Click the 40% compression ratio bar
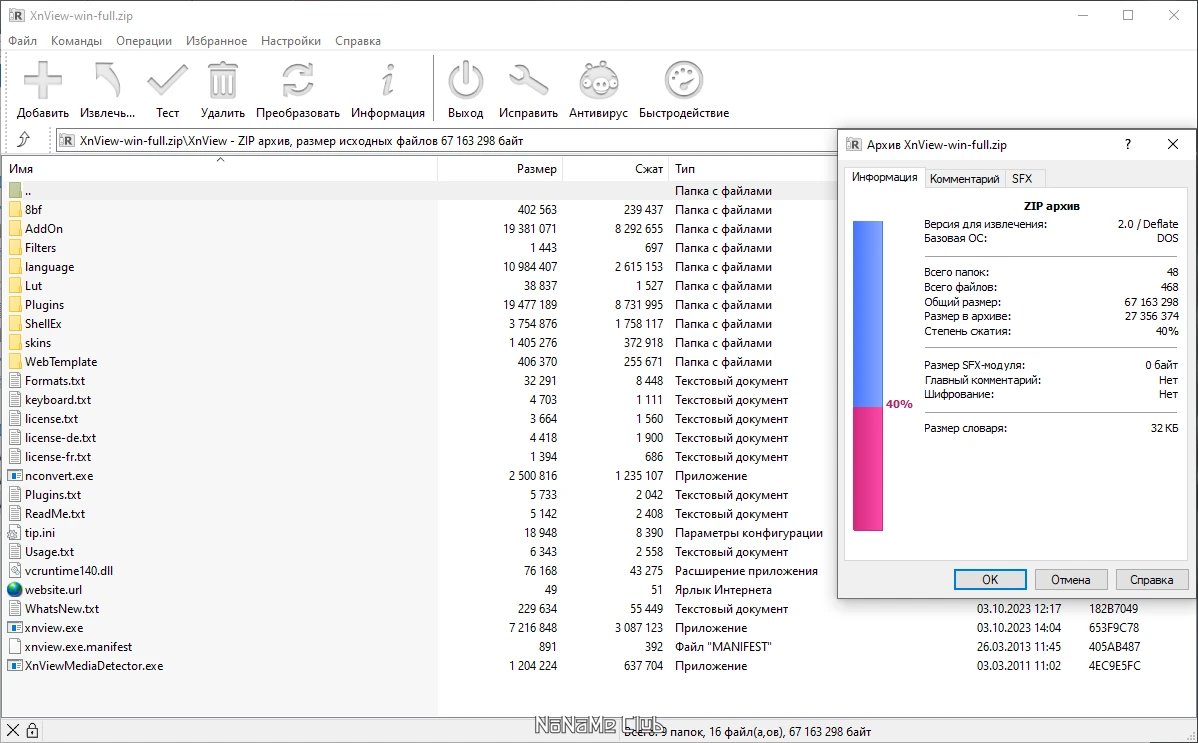 pyautogui.click(x=868, y=376)
